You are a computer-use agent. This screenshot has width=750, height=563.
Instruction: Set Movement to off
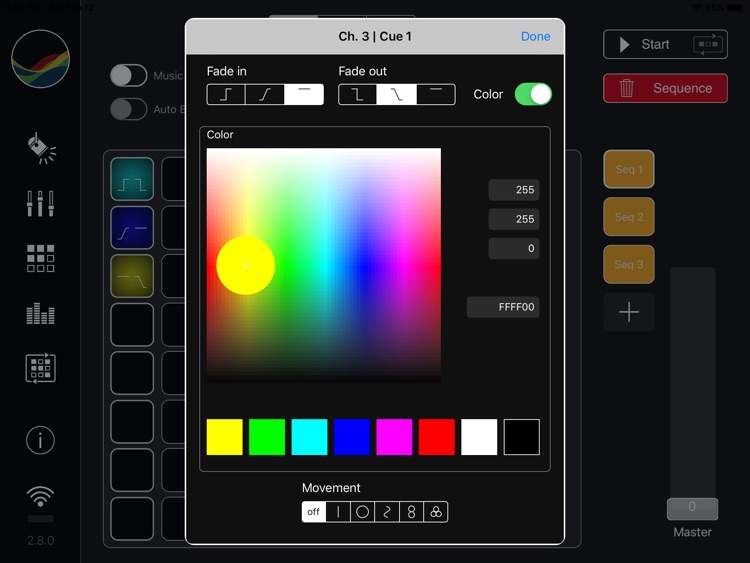coord(314,512)
